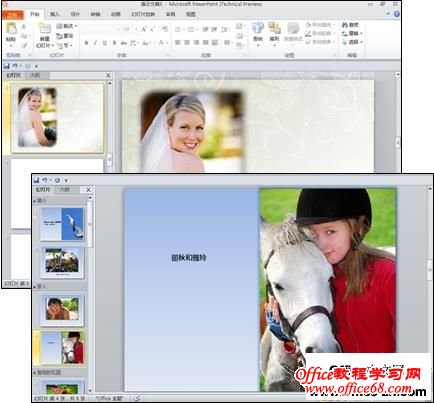Click the Replace button in Editing group
Screen dimensions: 434x403
coord(352,33)
